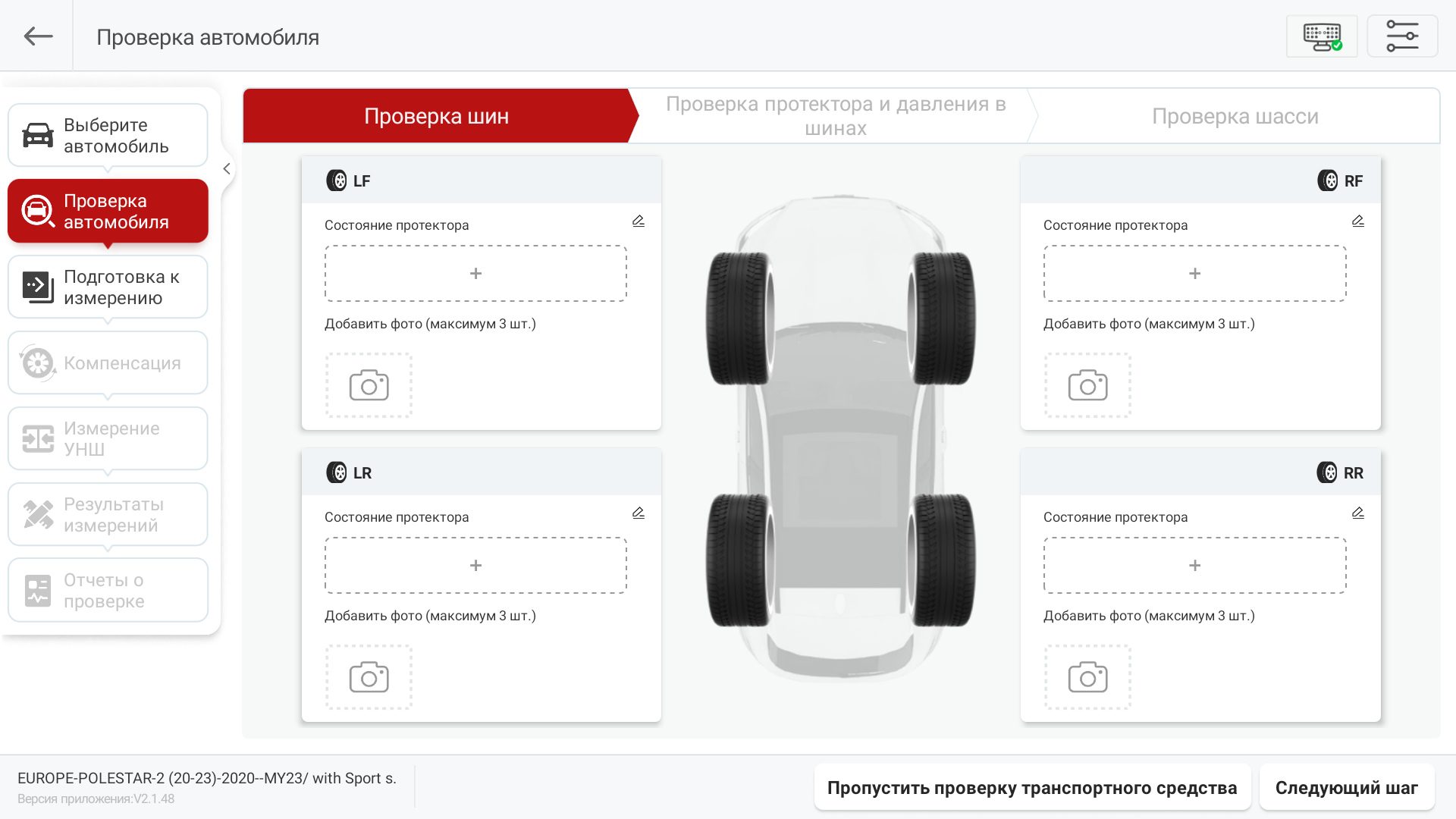Open Подготовка к измерению sidebar step
Screen dimensions: 1456x819
point(108,287)
